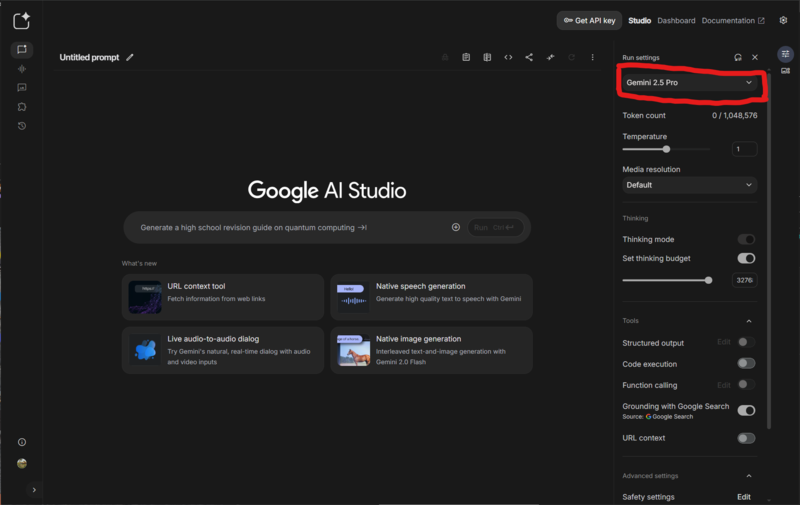Open the user account avatar
The height and width of the screenshot is (505, 800).
(x=21, y=463)
